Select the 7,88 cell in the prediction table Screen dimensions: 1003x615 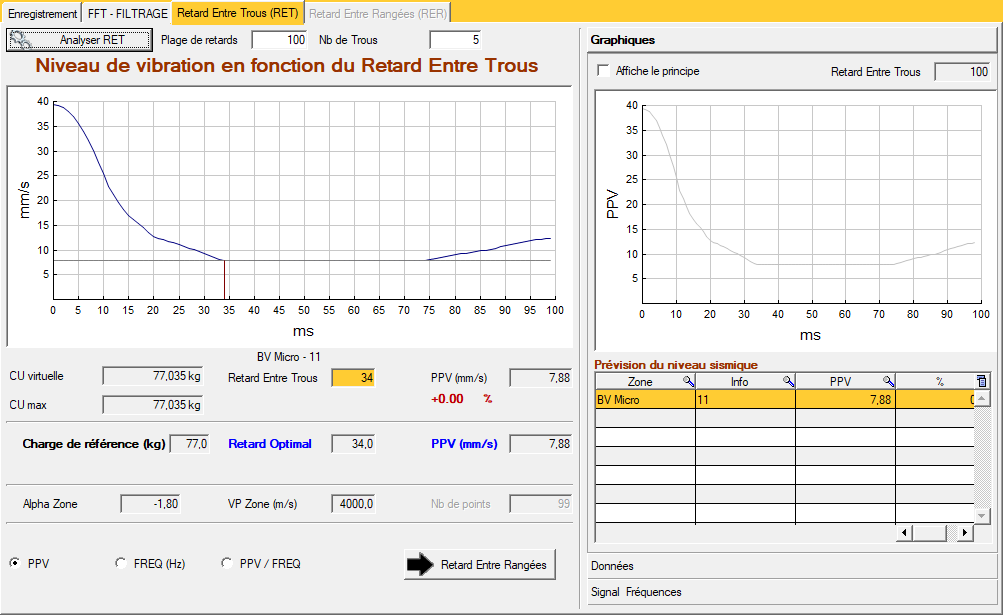coord(845,399)
